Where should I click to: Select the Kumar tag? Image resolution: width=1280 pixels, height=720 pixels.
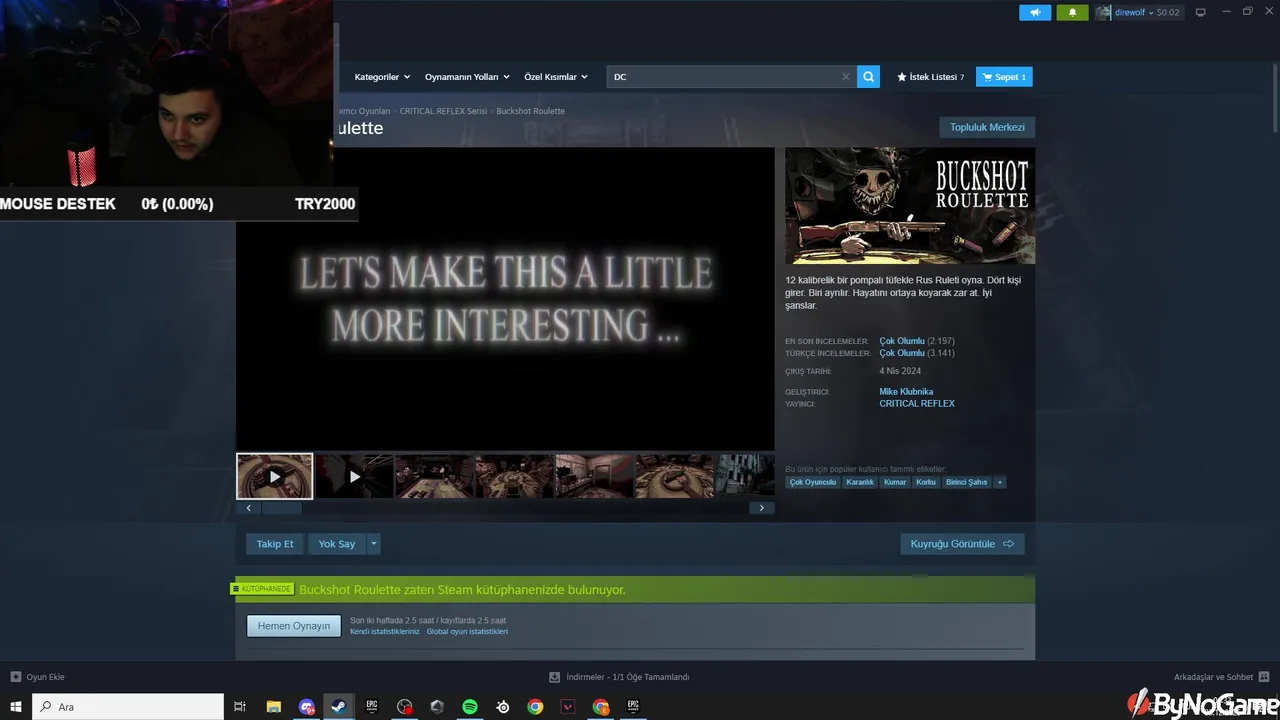[x=895, y=482]
